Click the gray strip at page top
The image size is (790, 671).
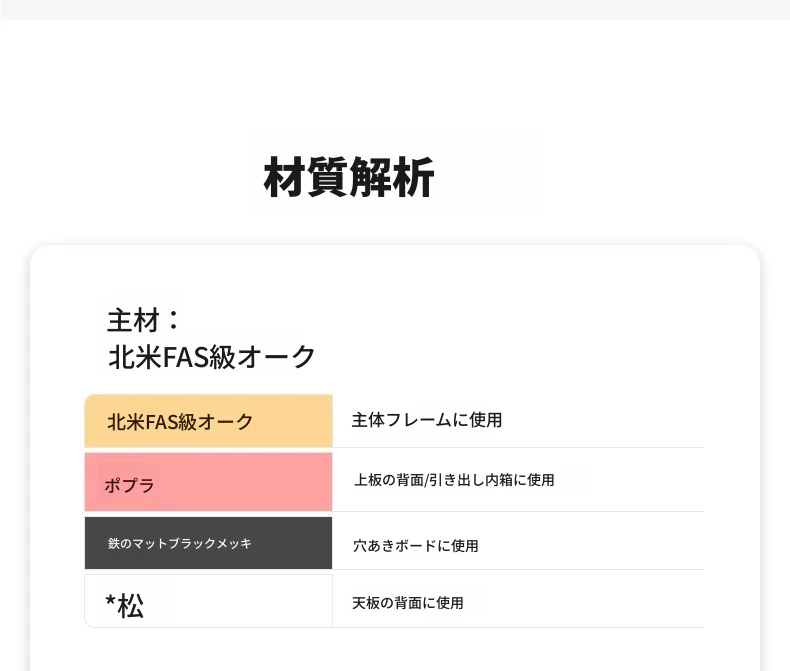point(395,10)
